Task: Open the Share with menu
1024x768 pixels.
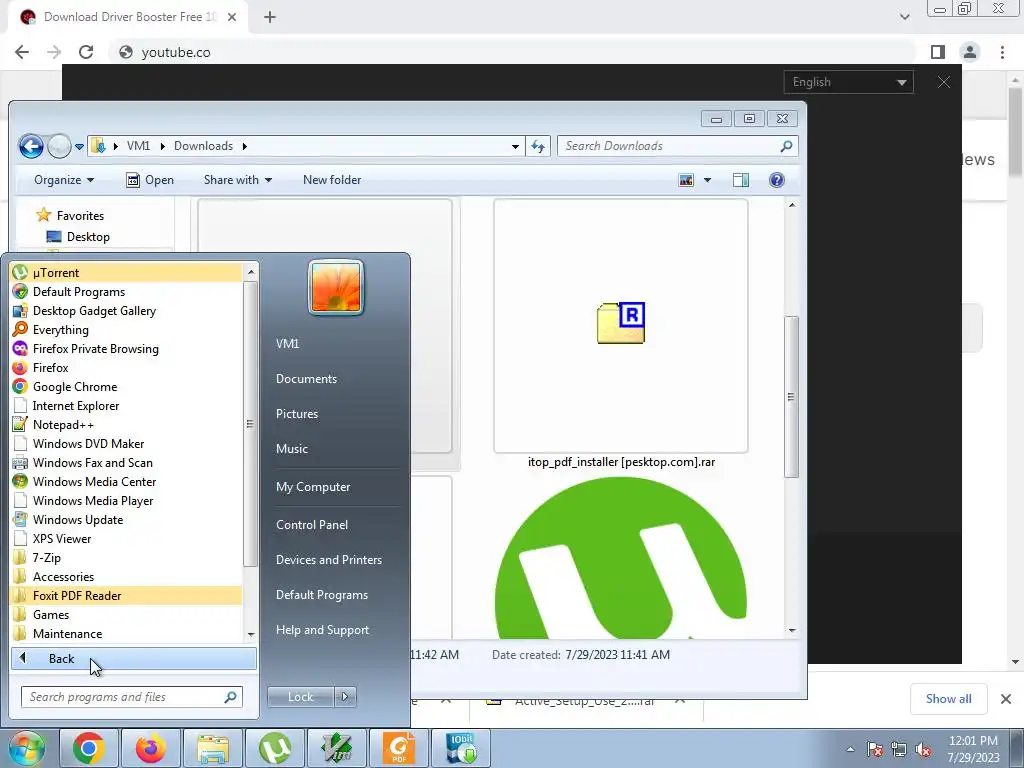Action: tap(238, 180)
